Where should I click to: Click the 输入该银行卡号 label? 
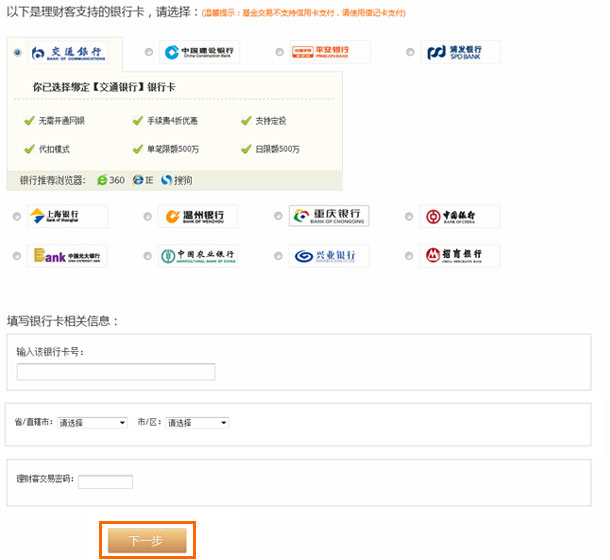tap(50, 352)
